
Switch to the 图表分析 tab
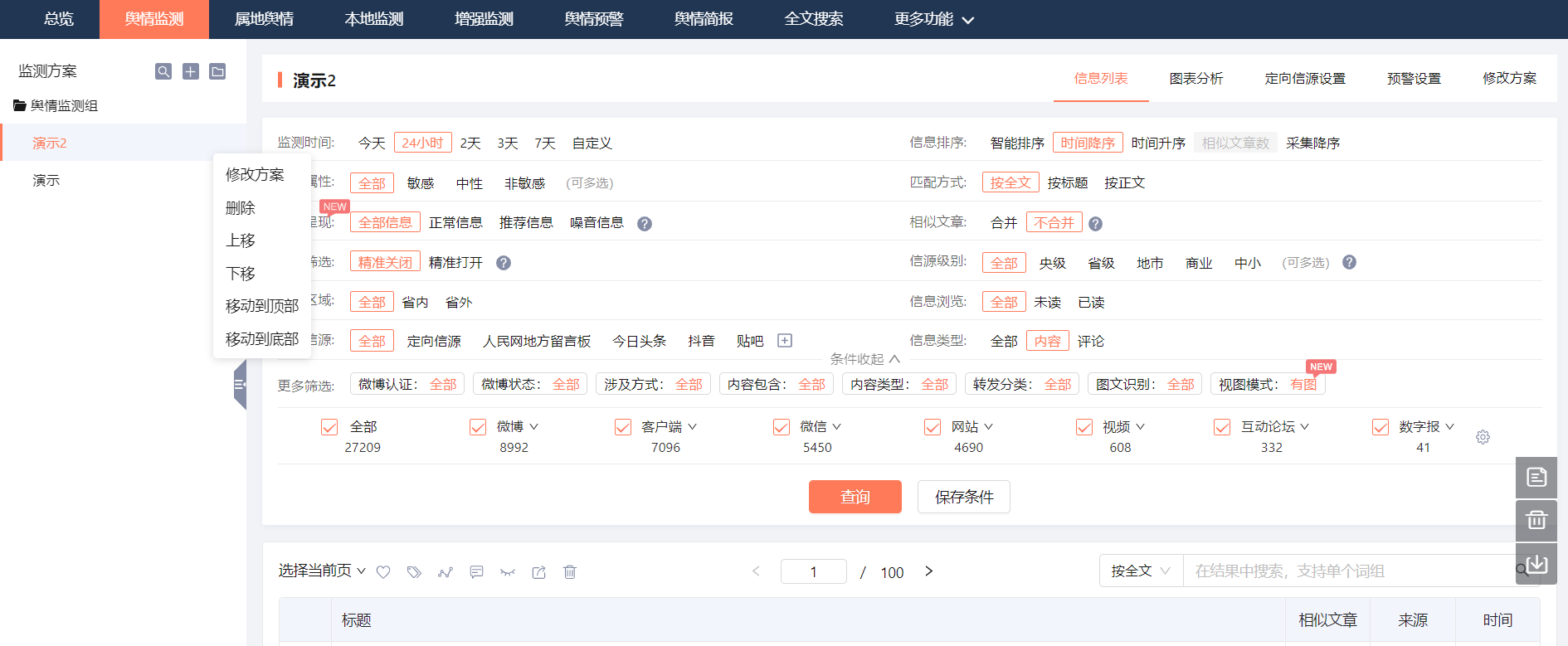(1195, 79)
